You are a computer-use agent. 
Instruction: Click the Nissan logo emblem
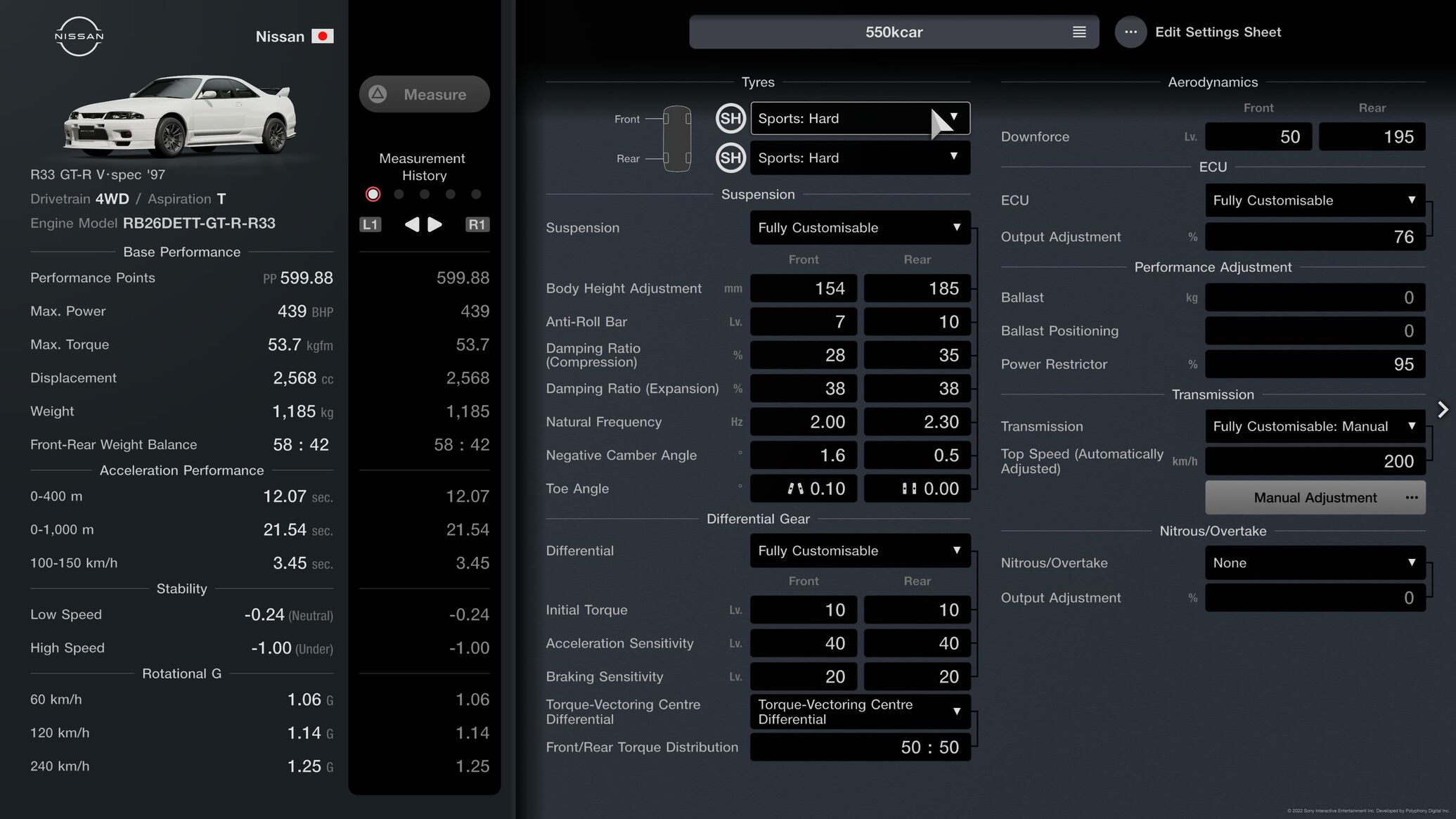79,36
